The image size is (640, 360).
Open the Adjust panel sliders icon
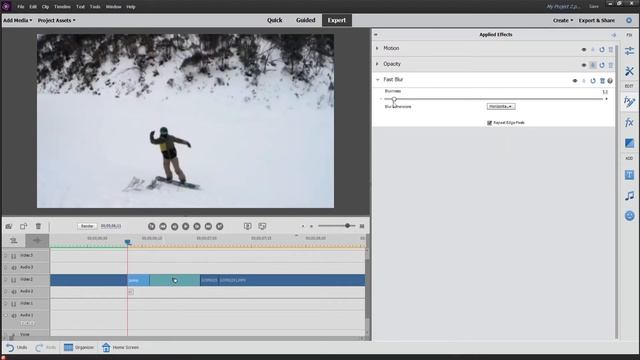coord(629,51)
